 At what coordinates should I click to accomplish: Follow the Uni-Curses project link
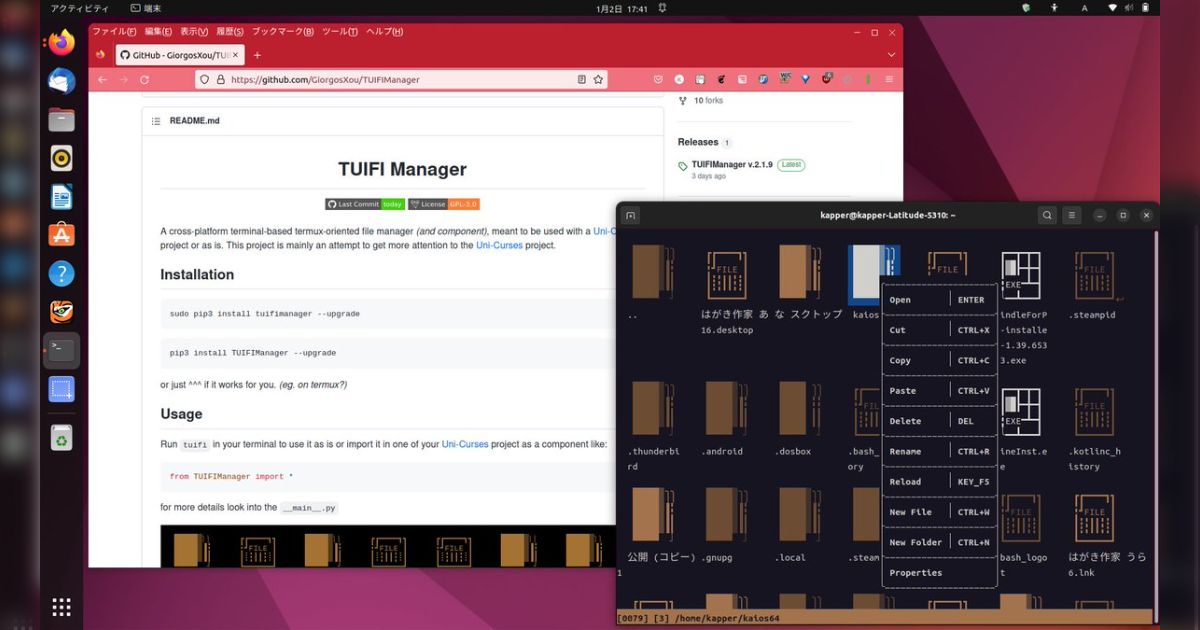[x=499, y=245]
